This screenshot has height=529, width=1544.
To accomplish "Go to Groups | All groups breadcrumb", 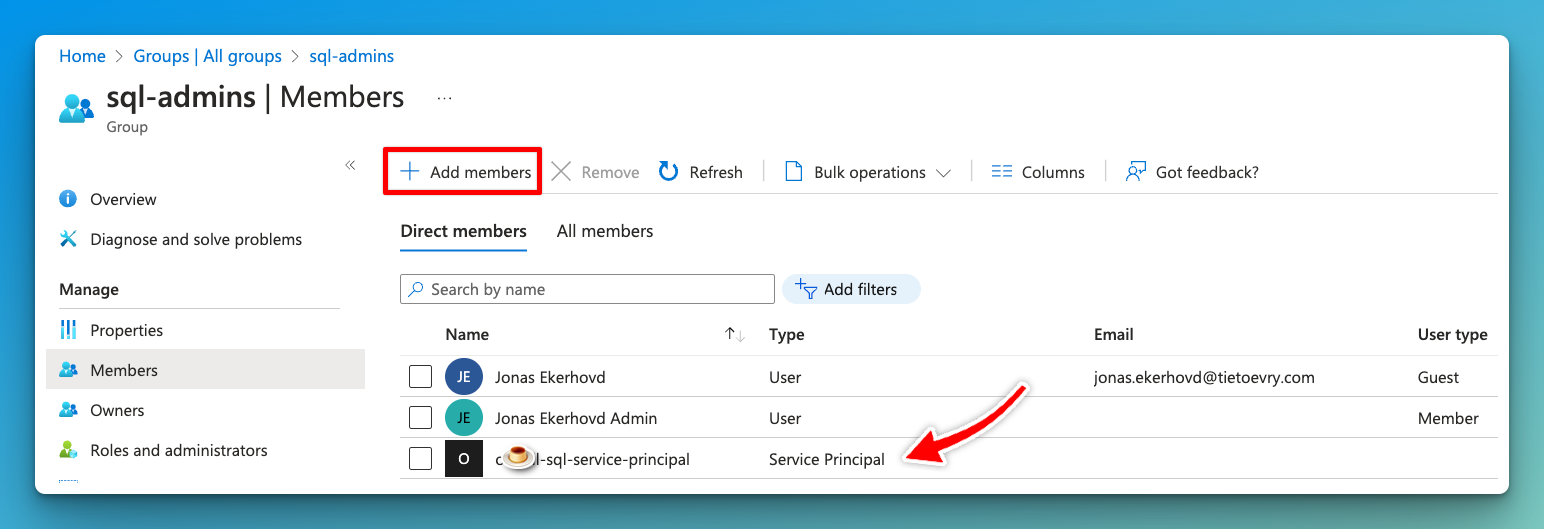I will 207,56.
